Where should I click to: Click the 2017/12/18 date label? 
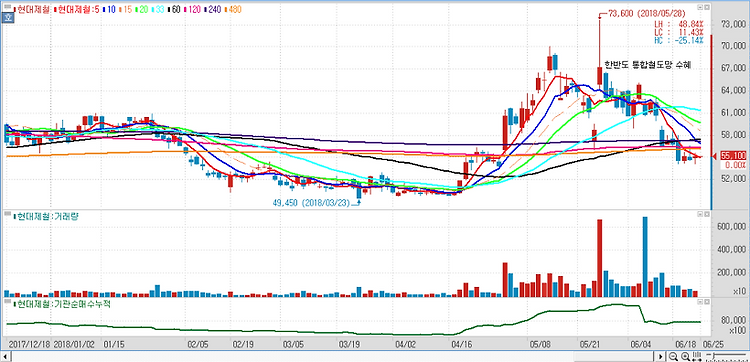pyautogui.click(x=30, y=344)
